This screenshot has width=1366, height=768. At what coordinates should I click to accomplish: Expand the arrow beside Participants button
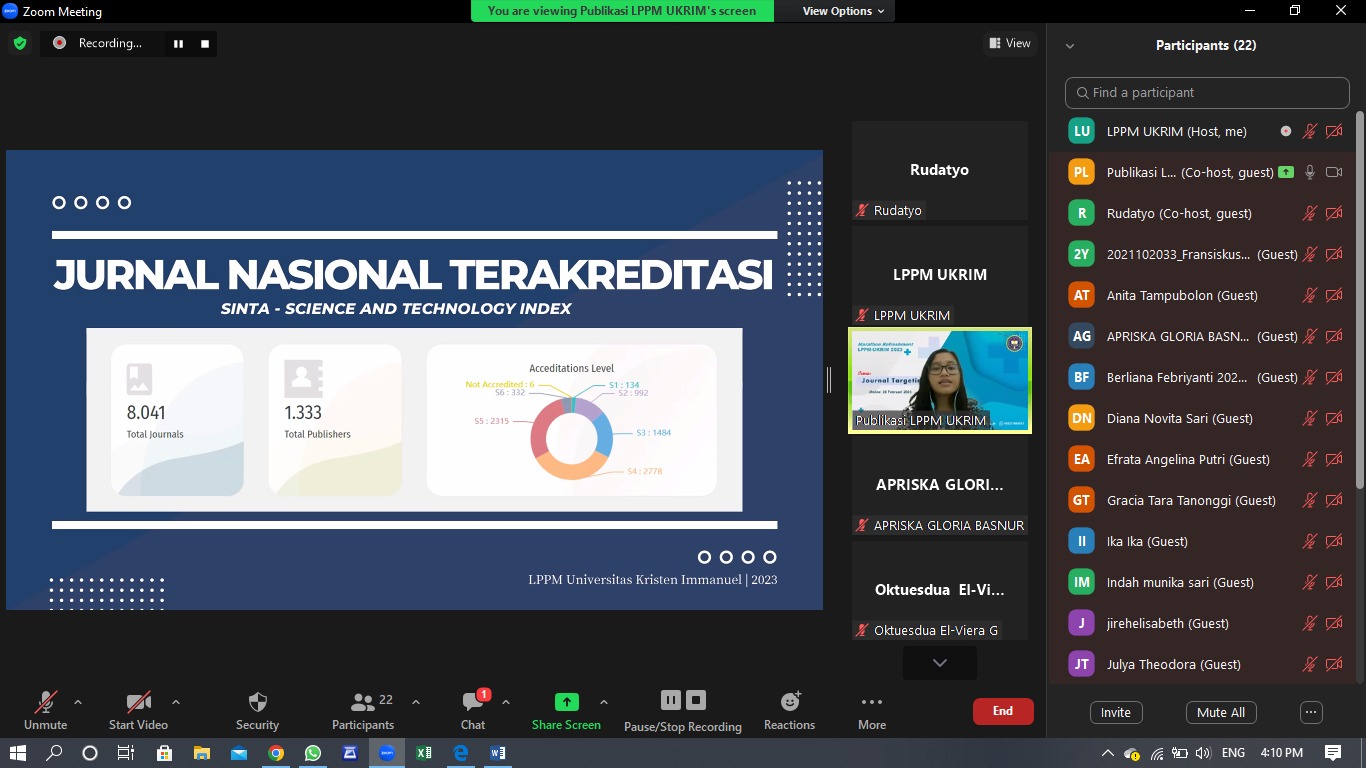[416, 702]
